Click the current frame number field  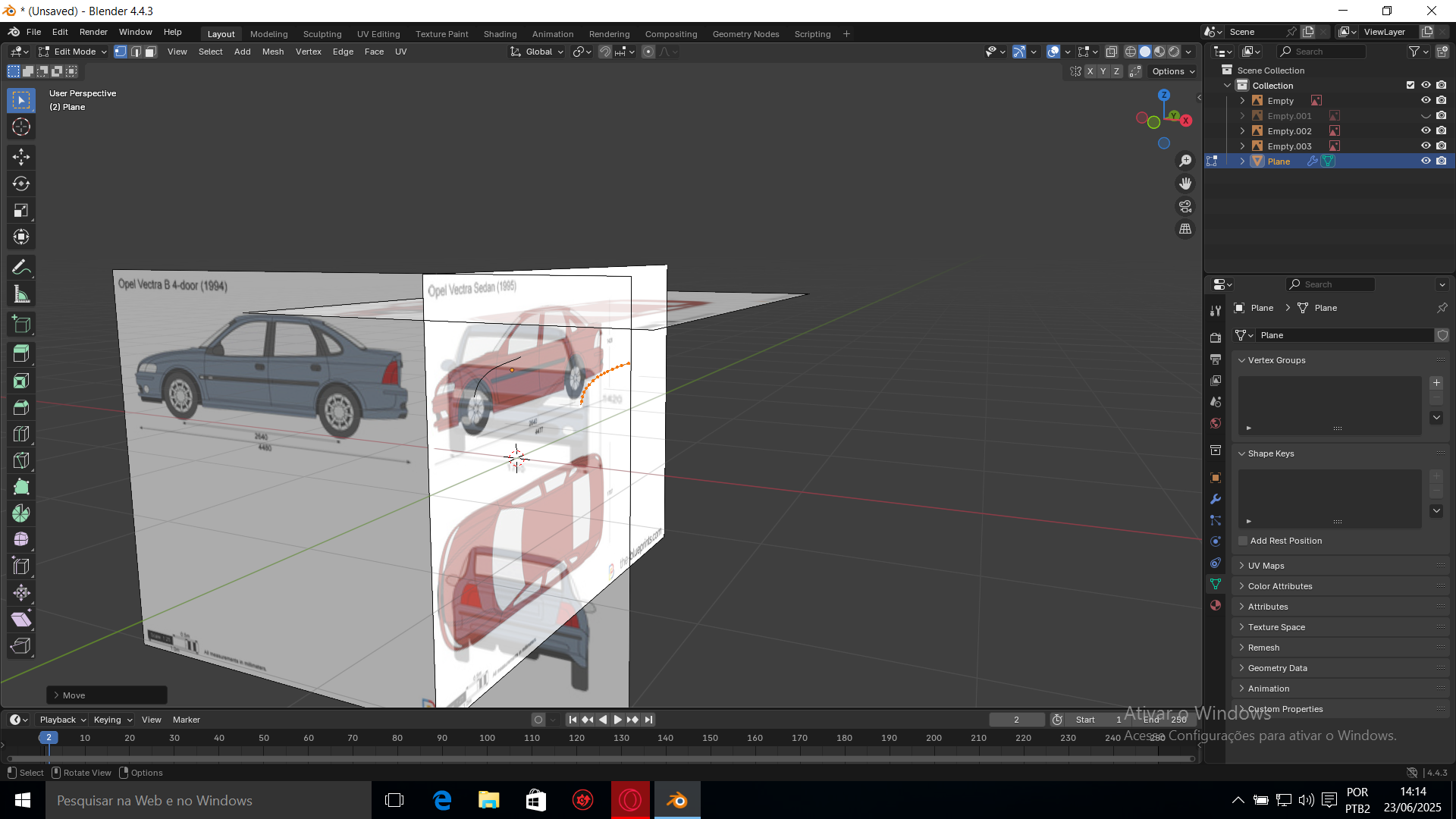[x=1016, y=720]
